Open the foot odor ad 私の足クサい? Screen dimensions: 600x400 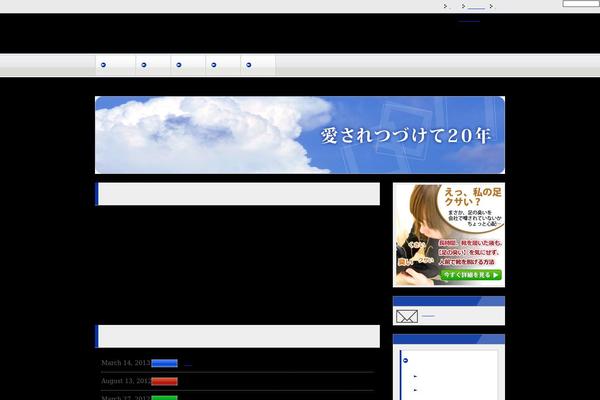pyautogui.click(x=448, y=235)
